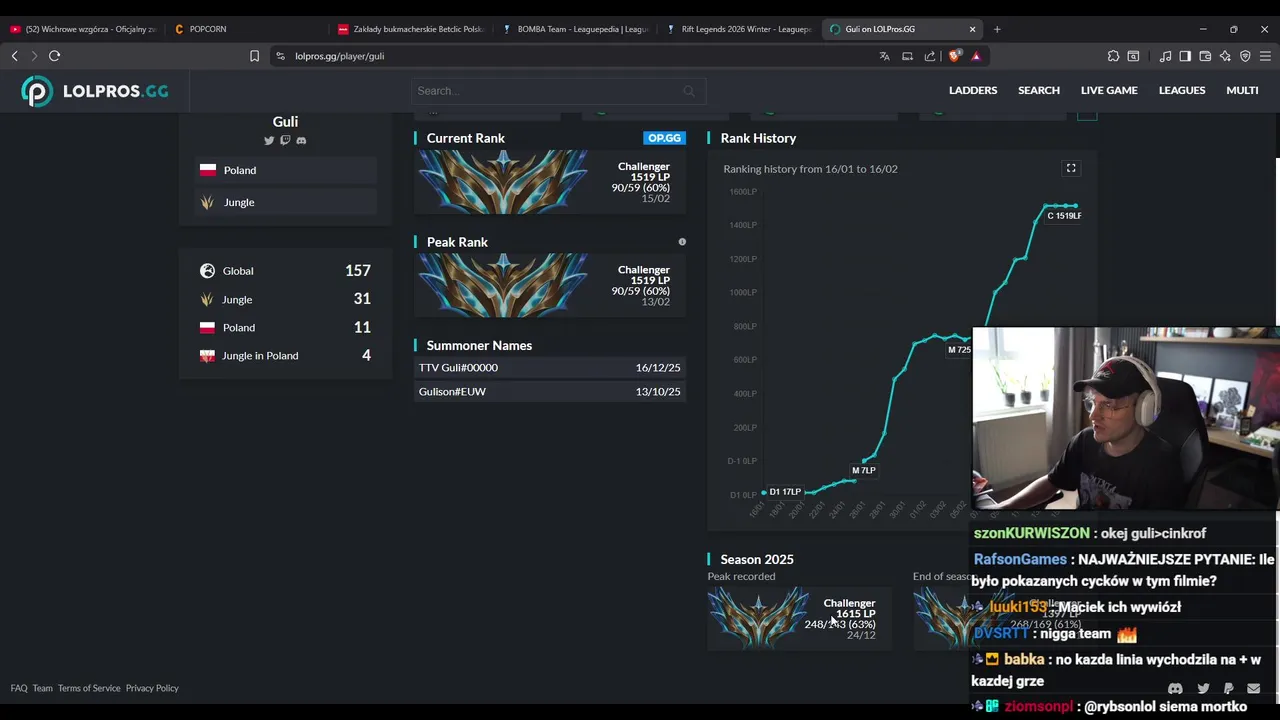The image size is (1280, 720).
Task: Click the browser address bar URL
Action: point(339,56)
